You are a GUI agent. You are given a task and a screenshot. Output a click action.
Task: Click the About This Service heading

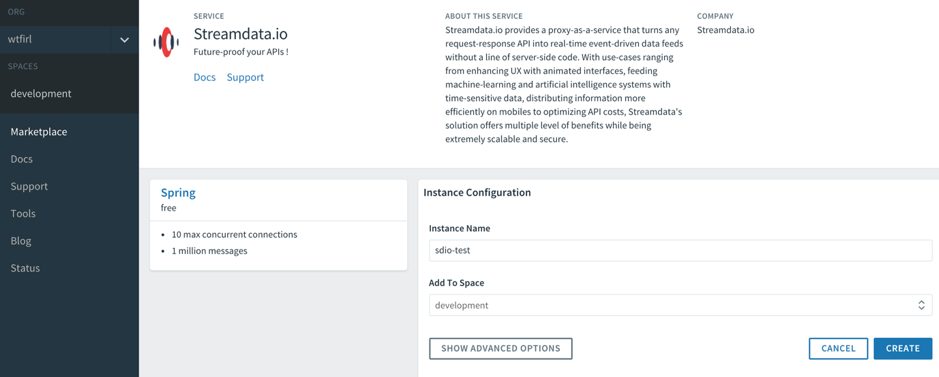[483, 16]
